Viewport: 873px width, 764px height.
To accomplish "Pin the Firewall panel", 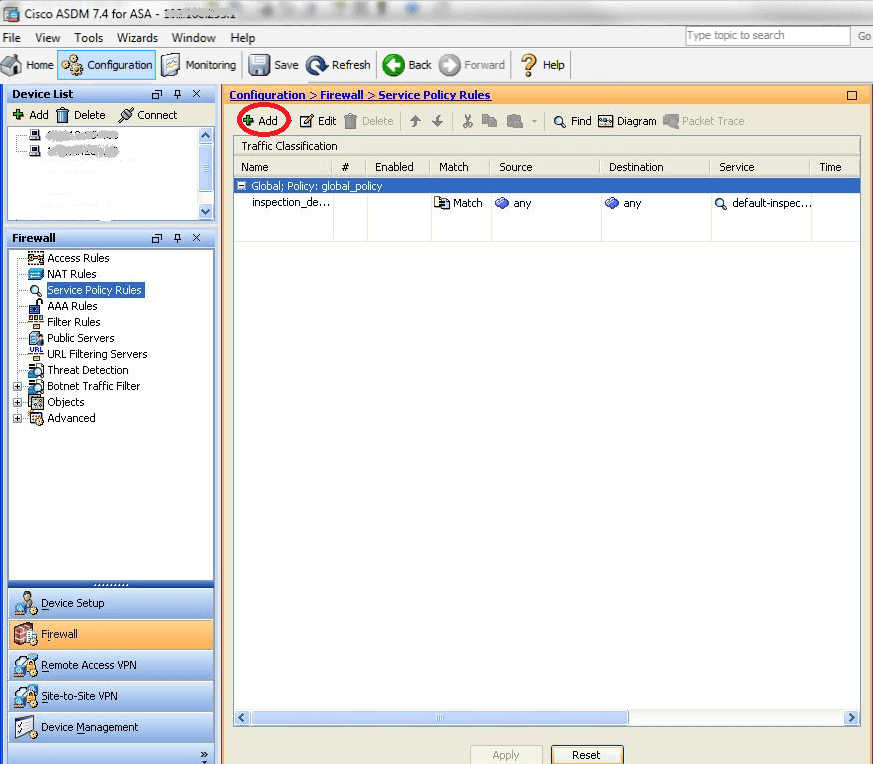I will [x=177, y=238].
